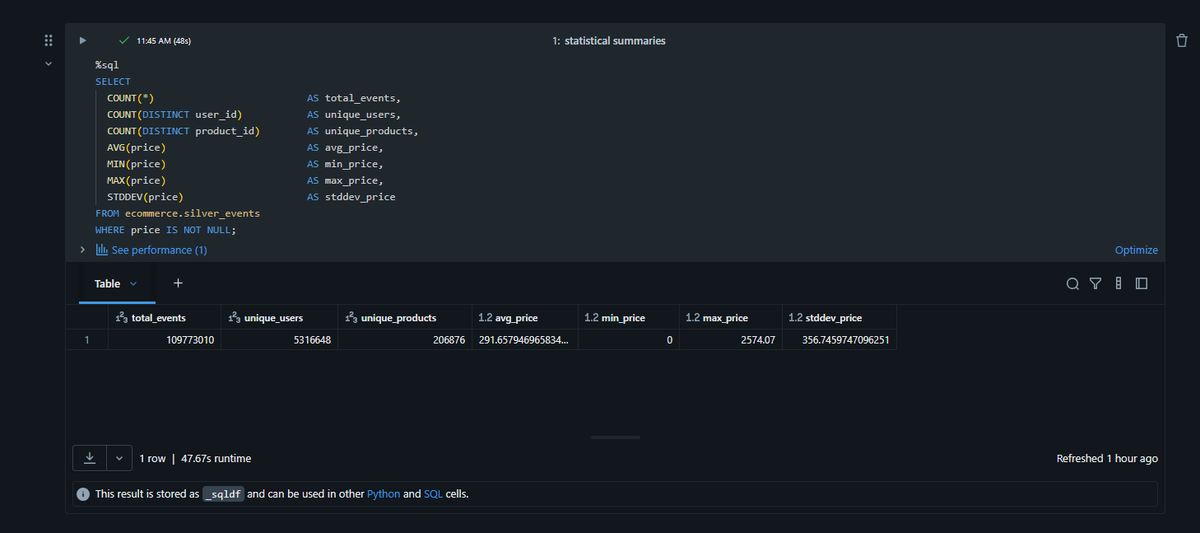Click the Optimize link
The width and height of the screenshot is (1200, 533).
[x=1136, y=250]
